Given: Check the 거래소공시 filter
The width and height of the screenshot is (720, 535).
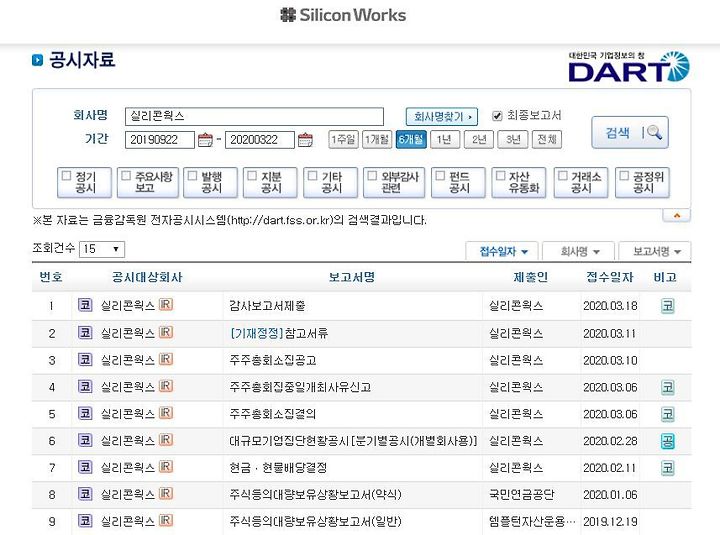Looking at the screenshot, I should point(562,176).
